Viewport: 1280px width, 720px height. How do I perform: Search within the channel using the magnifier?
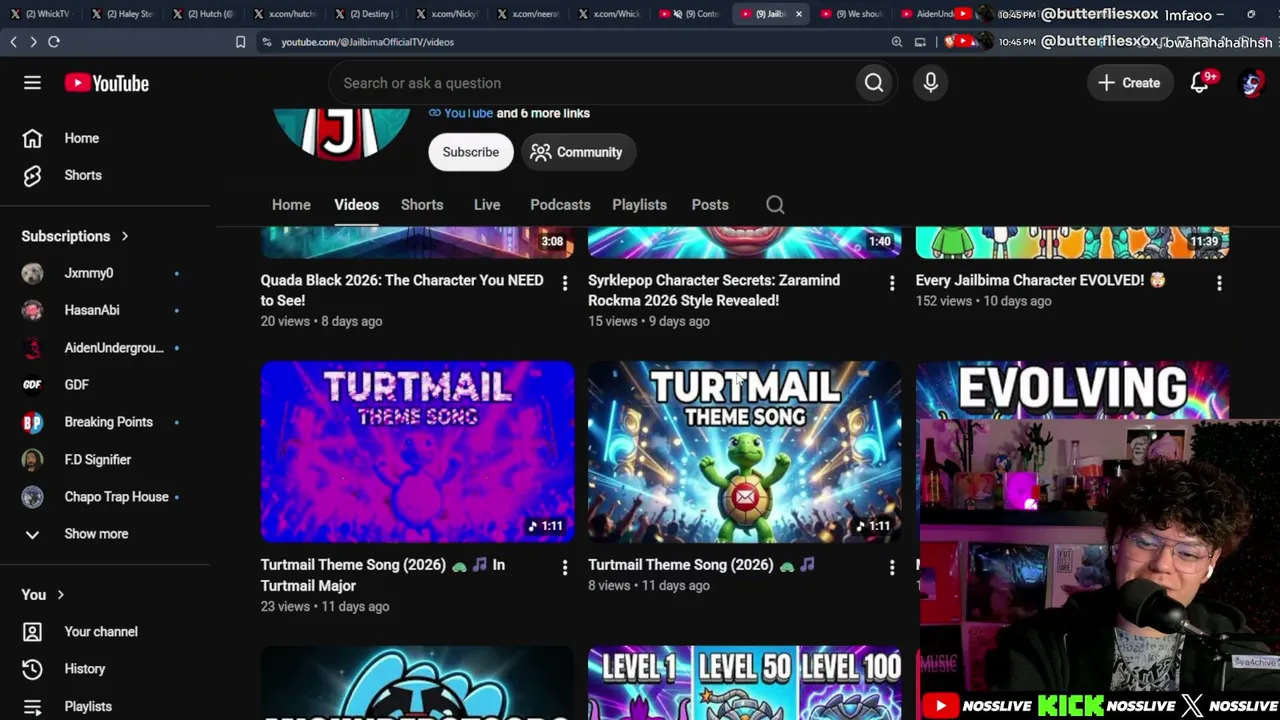click(775, 205)
